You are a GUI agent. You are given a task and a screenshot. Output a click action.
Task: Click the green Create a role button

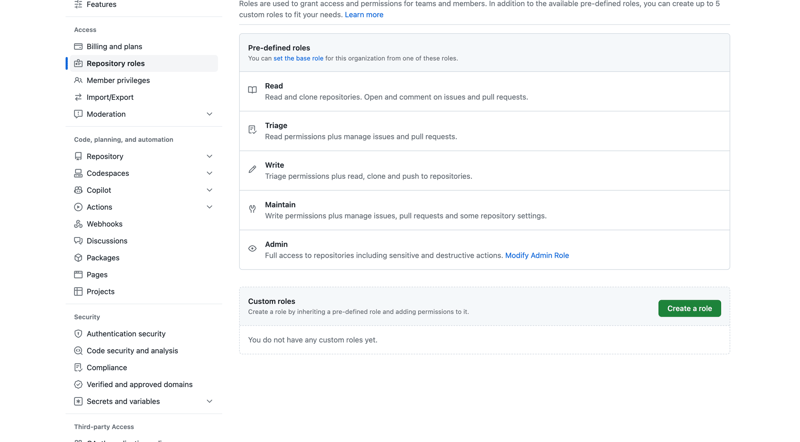(689, 308)
